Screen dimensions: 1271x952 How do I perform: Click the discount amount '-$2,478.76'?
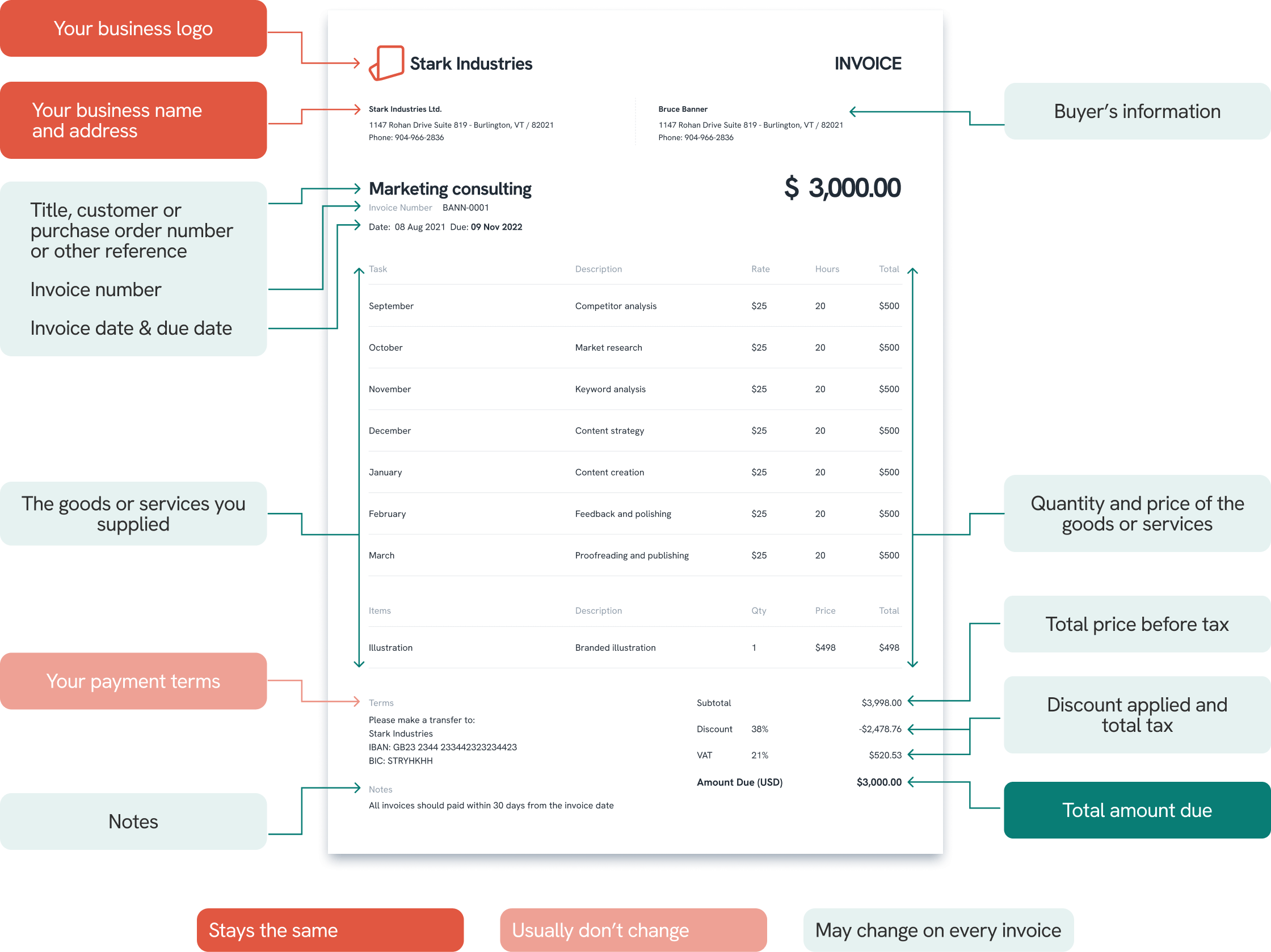click(x=879, y=729)
